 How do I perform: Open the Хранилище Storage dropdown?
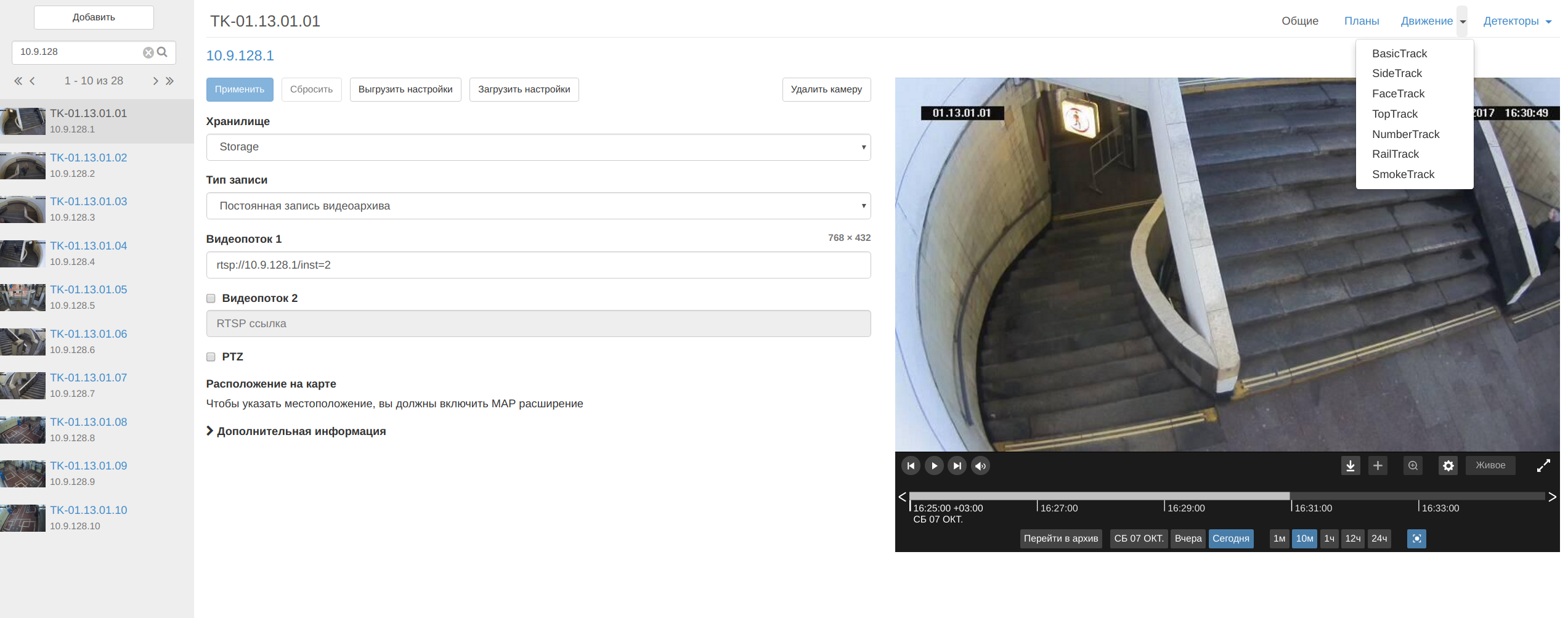[538, 147]
